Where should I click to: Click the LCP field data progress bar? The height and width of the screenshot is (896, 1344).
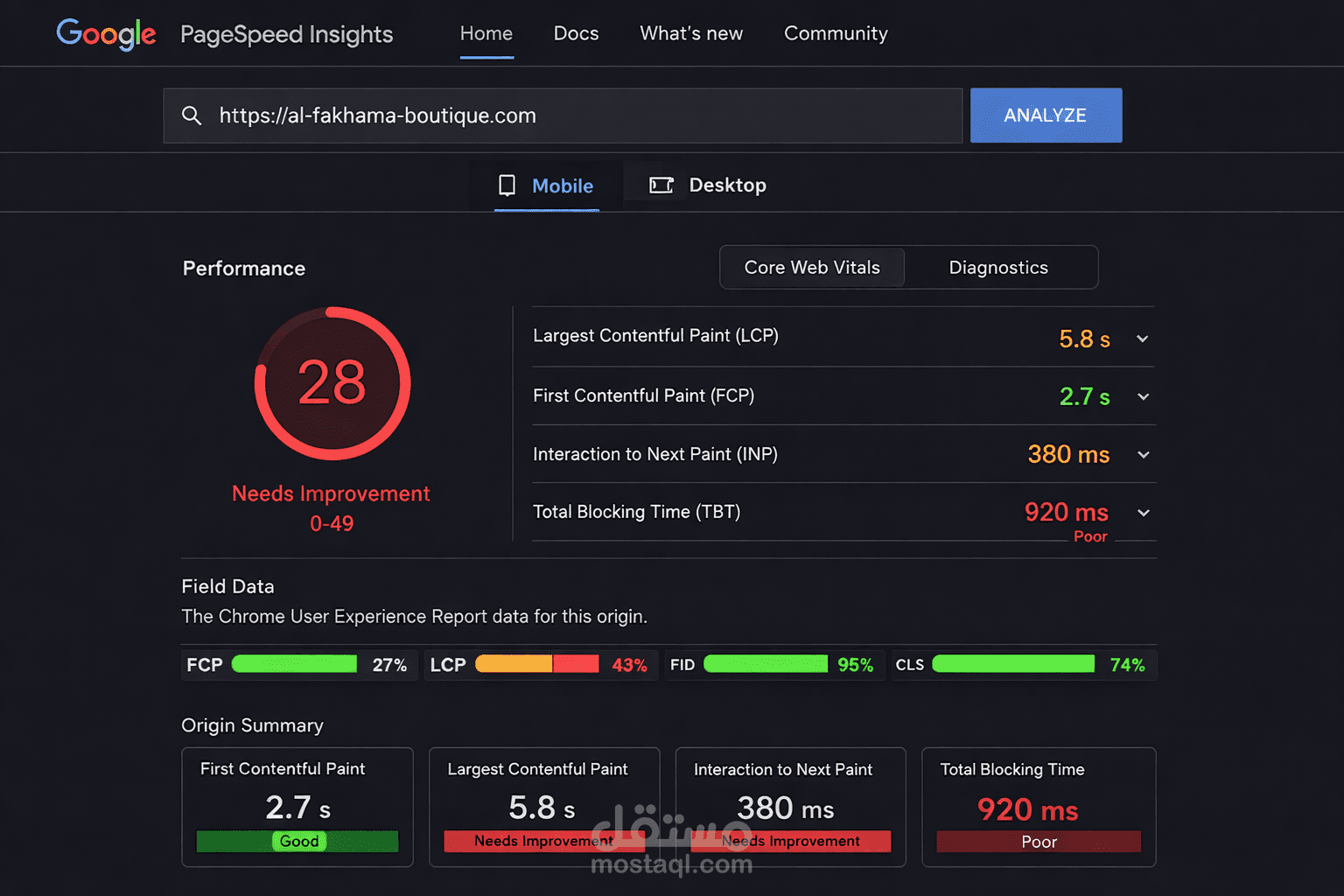(x=537, y=664)
